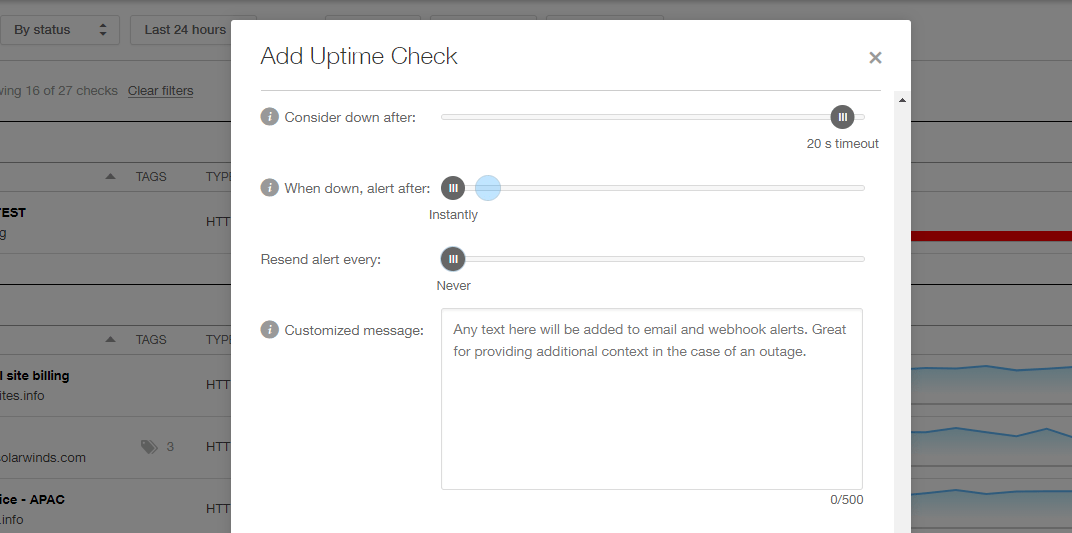Image resolution: width=1072 pixels, height=533 pixels.
Task: Click inside the Customized message text area
Action: tap(651, 410)
